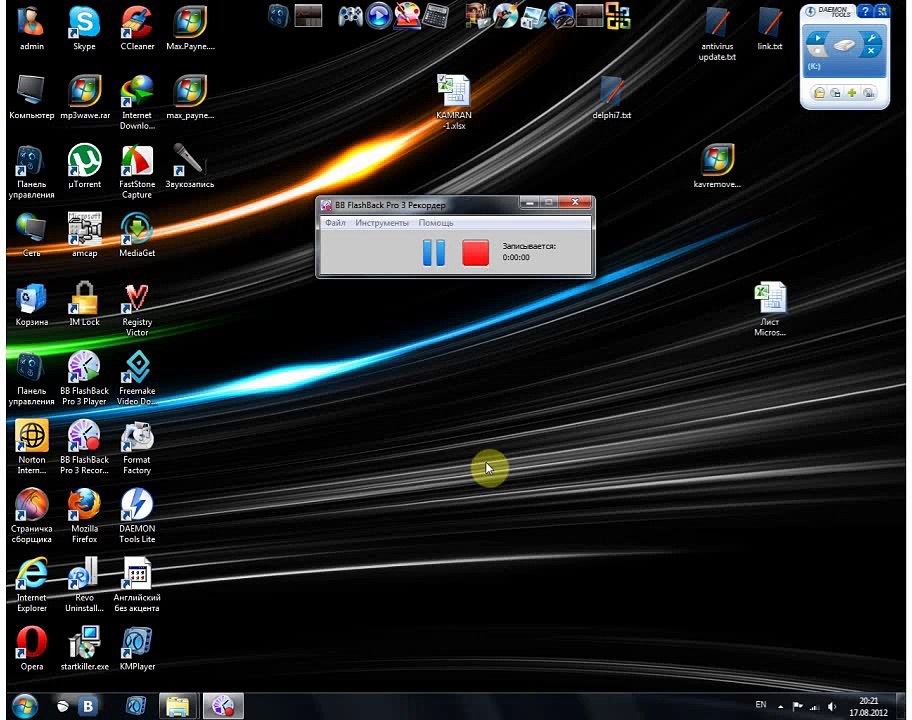Open the Инструменты menu
The image size is (912, 720).
pyautogui.click(x=382, y=223)
